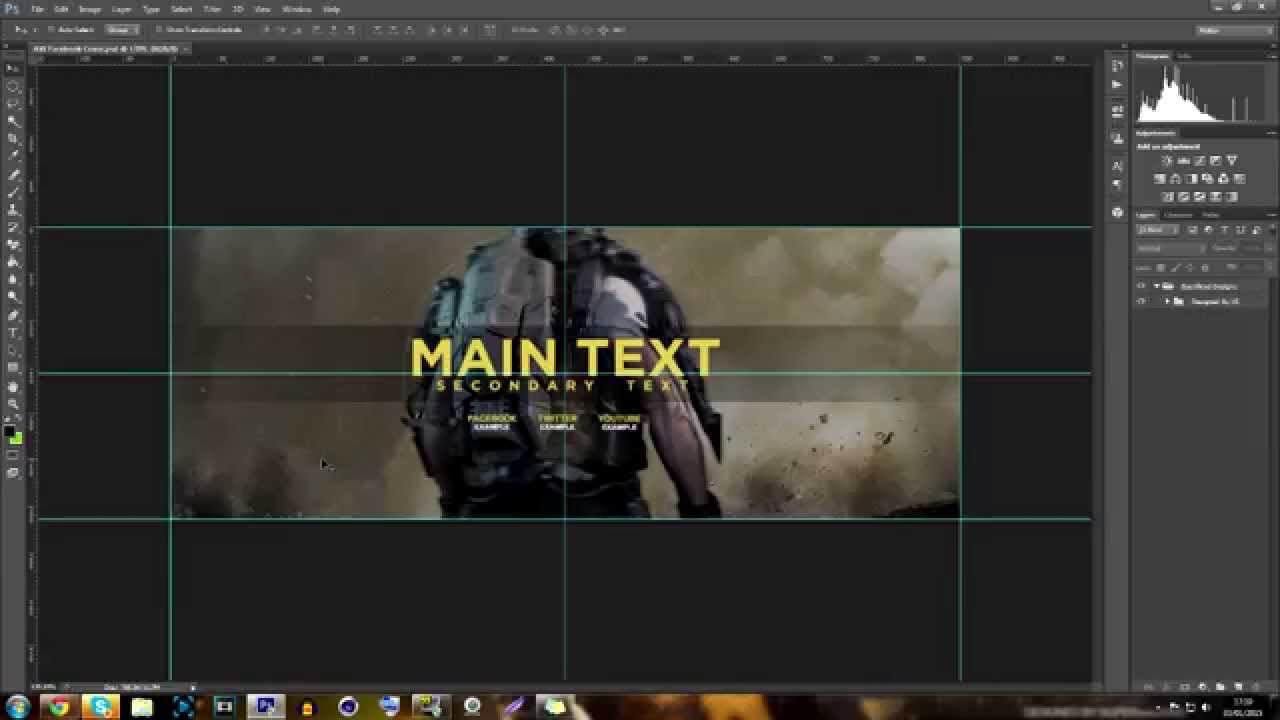Open the collapsed Actions panel icon

pyautogui.click(x=1117, y=84)
